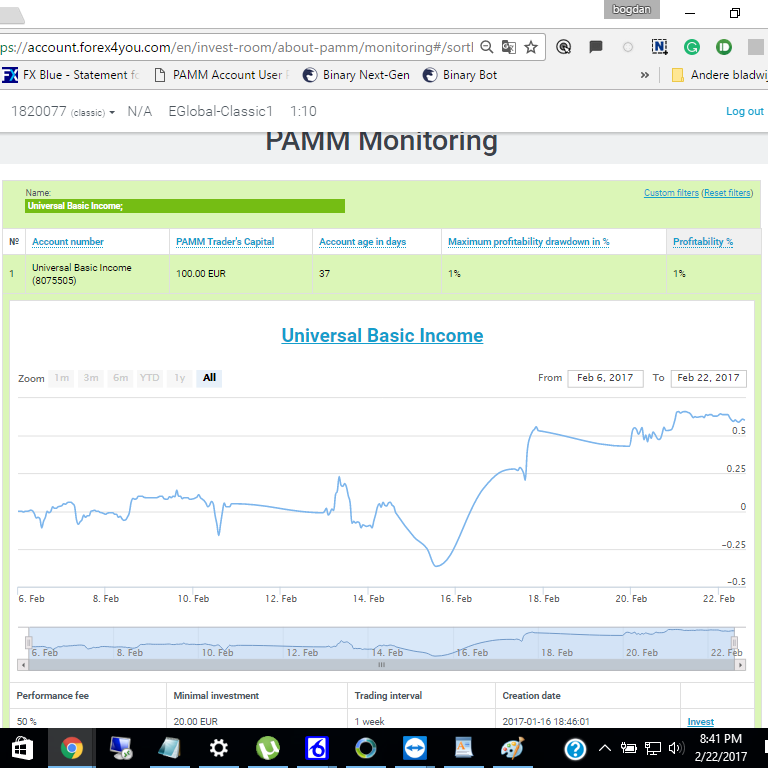This screenshot has width=768, height=768.
Task: Open the computer monitor taskbar app
Action: 120,748
